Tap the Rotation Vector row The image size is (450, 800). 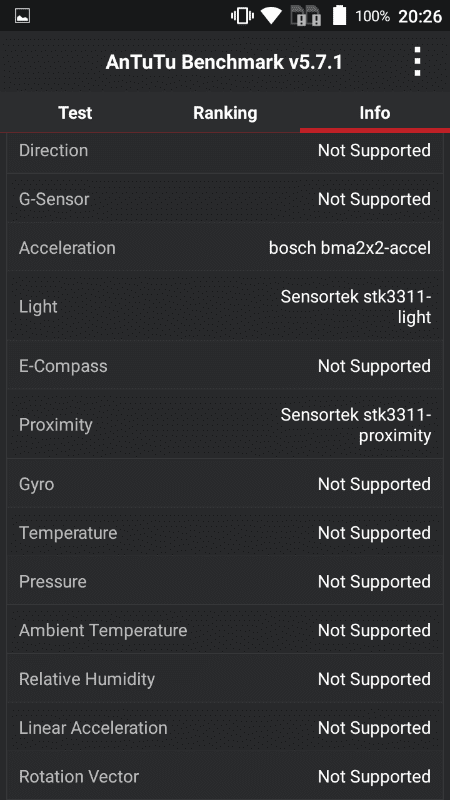[x=225, y=777]
